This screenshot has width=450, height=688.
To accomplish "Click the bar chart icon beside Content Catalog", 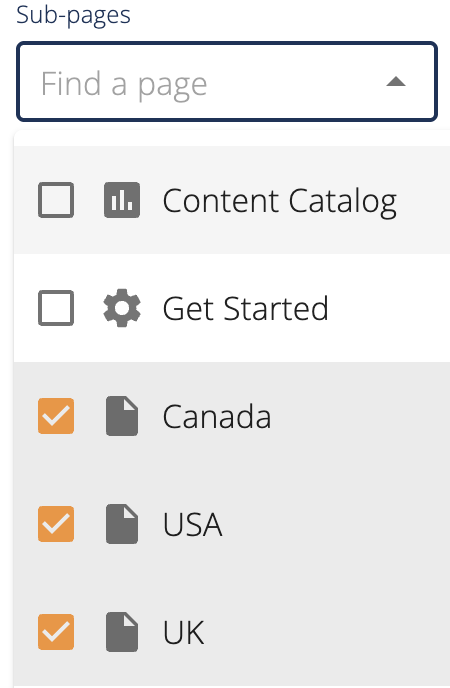I will [122, 200].
